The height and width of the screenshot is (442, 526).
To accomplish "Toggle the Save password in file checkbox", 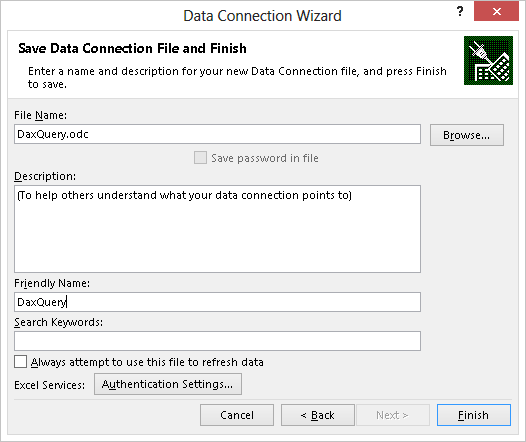I will click(x=200, y=158).
